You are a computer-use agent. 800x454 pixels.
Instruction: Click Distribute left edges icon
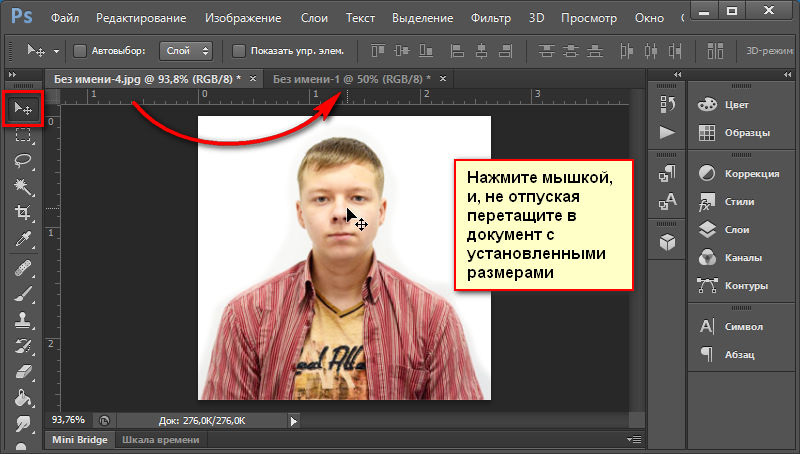pos(627,51)
